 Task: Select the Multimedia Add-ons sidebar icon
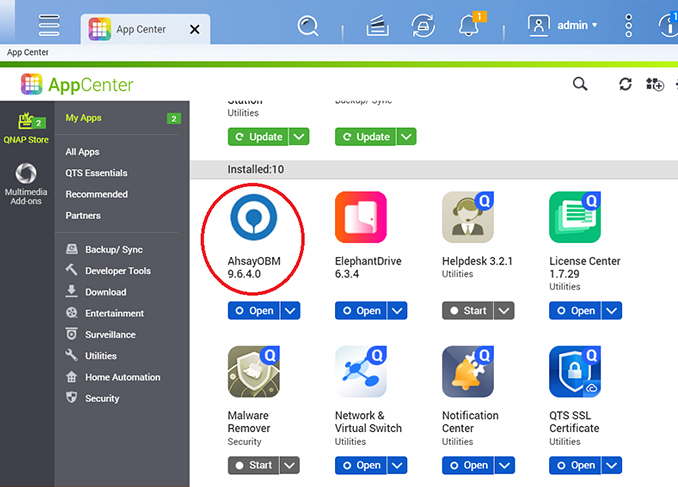point(26,184)
